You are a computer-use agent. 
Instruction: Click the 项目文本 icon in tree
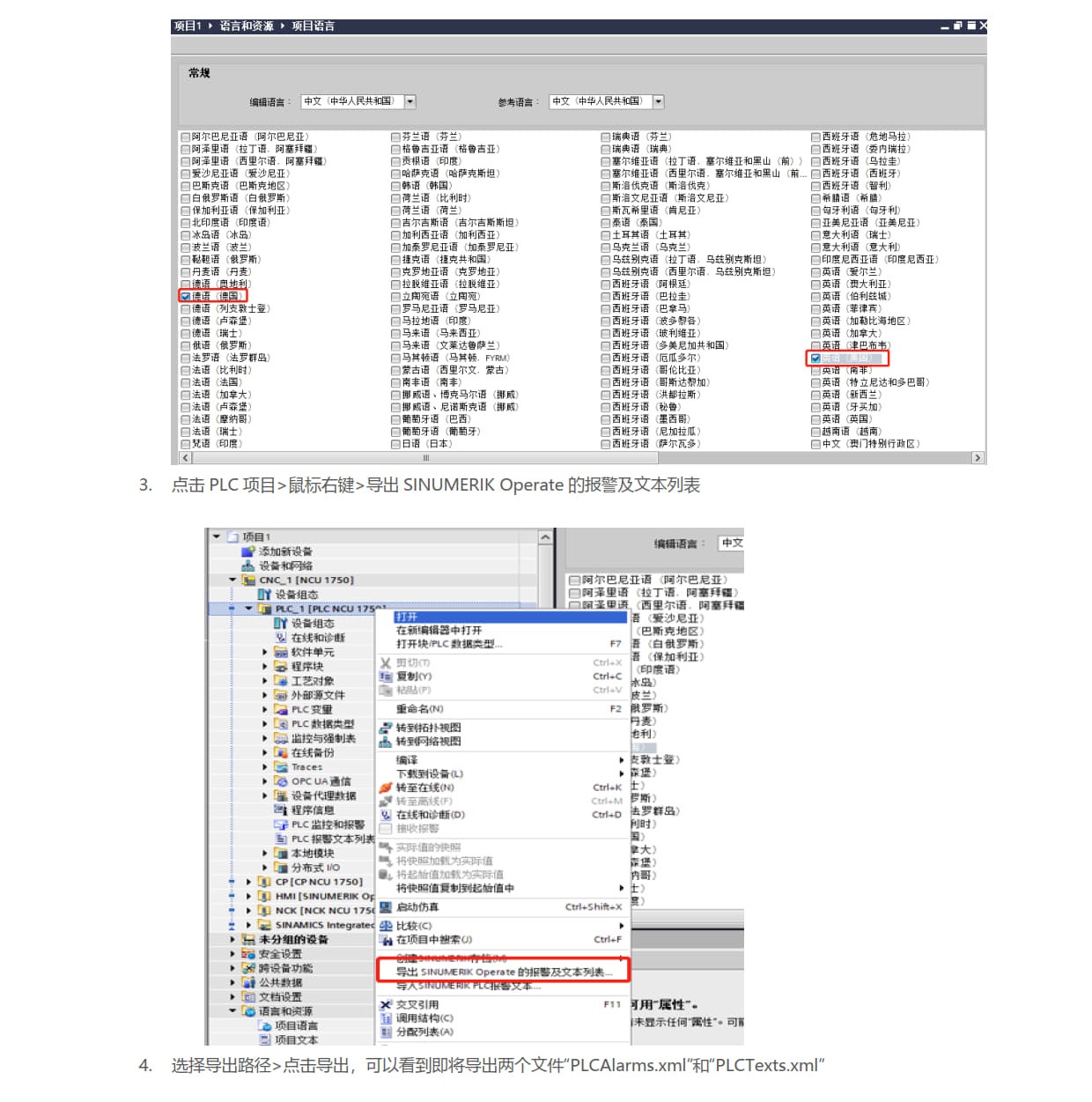(x=265, y=1039)
